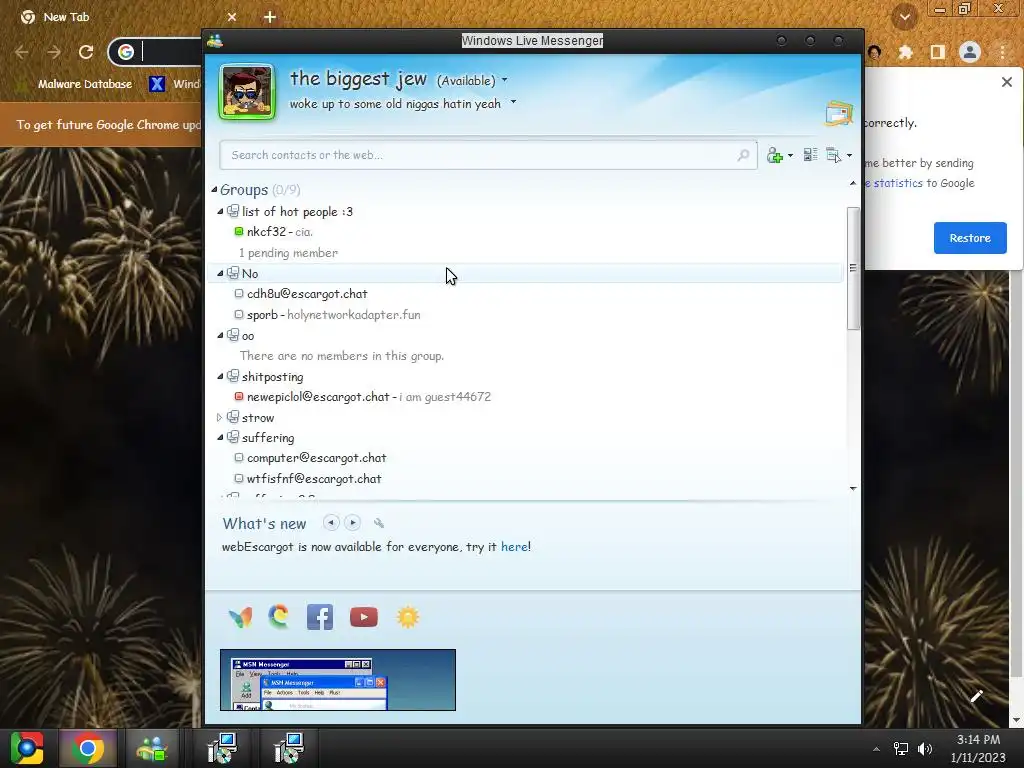Click the YouTube icon in Messenger

(364, 617)
